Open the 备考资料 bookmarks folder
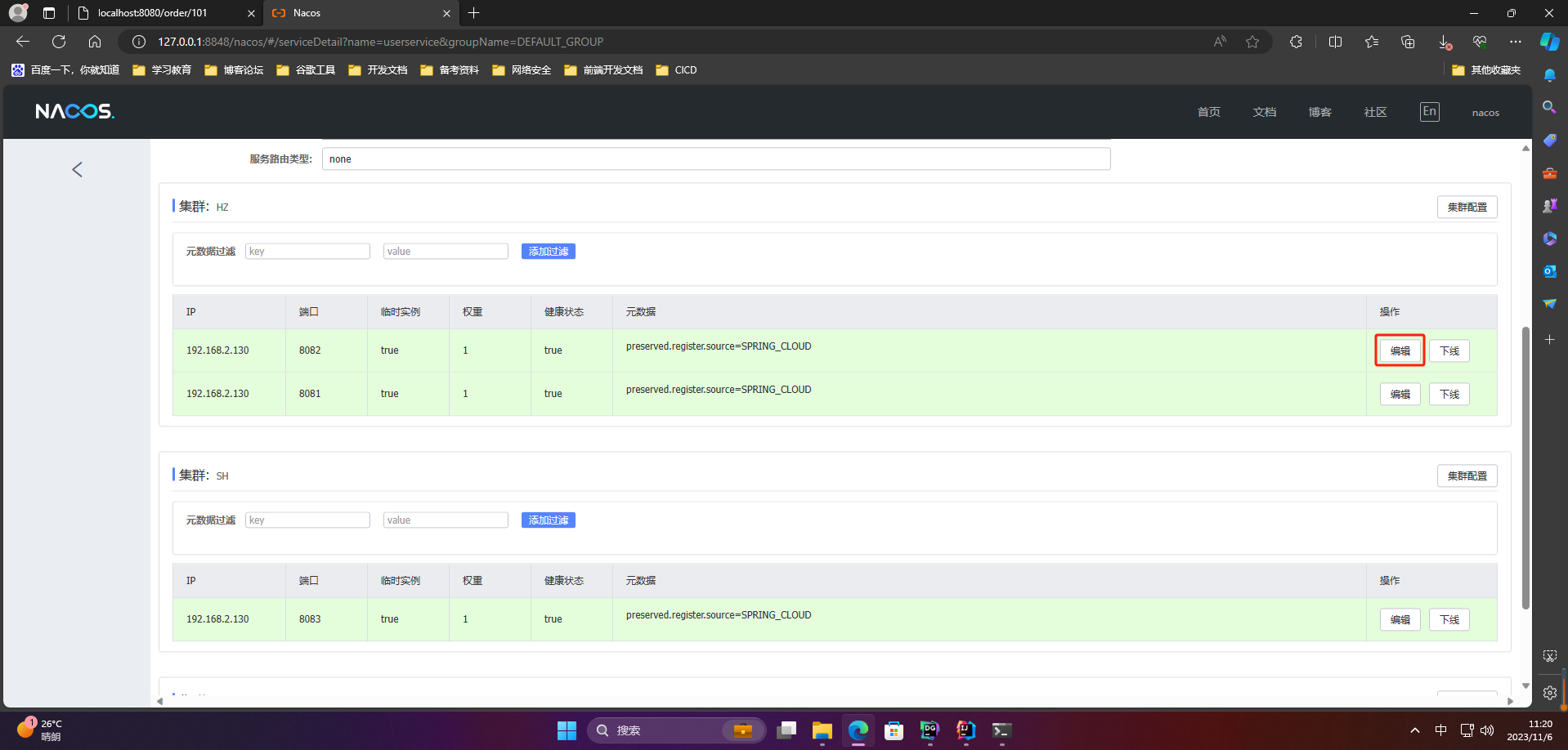The width and height of the screenshot is (1568, 750). [450, 70]
